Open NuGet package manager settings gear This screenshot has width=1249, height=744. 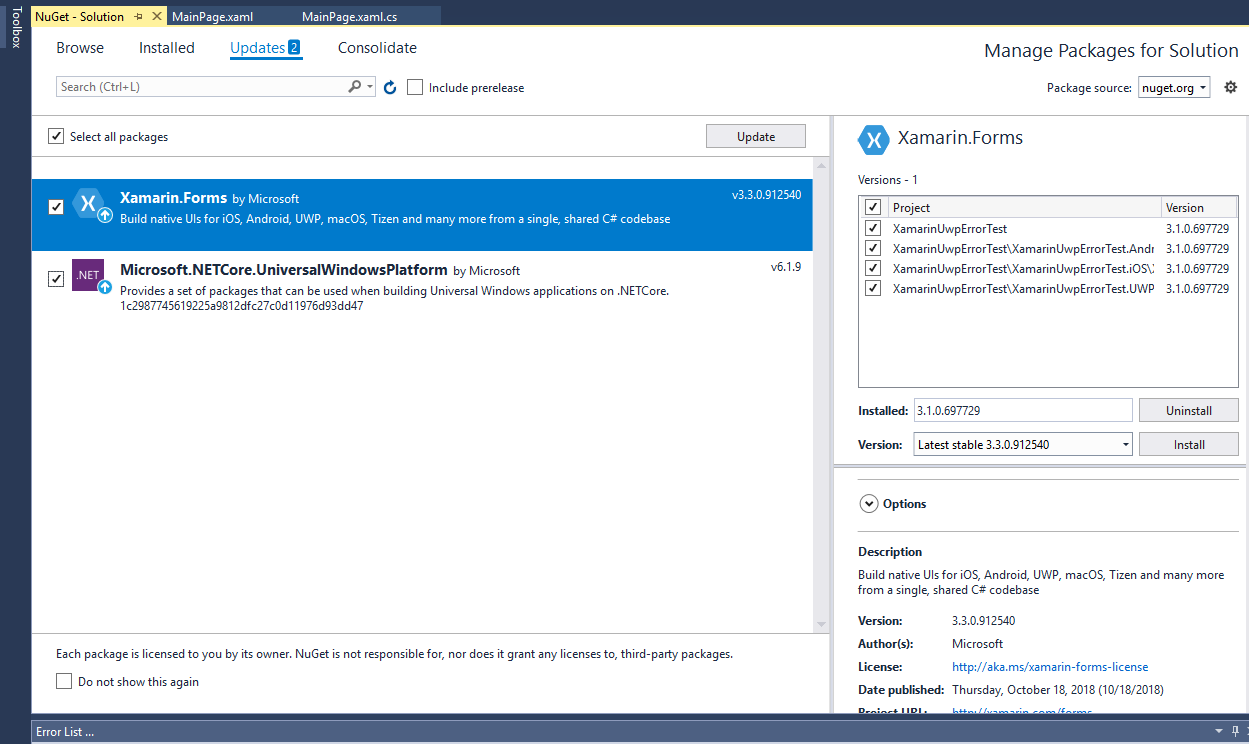pyautogui.click(x=1230, y=87)
